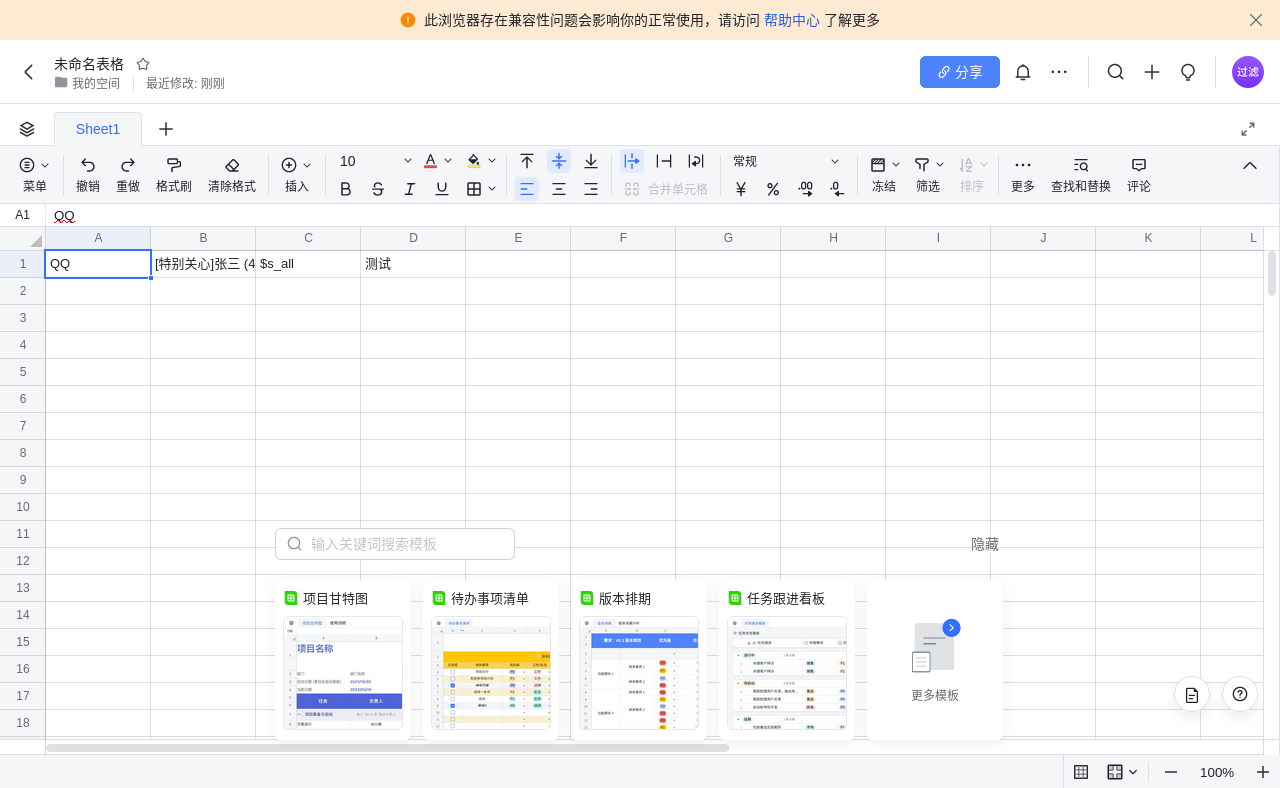
Task: Expand fill color dropdown arrow
Action: click(492, 161)
